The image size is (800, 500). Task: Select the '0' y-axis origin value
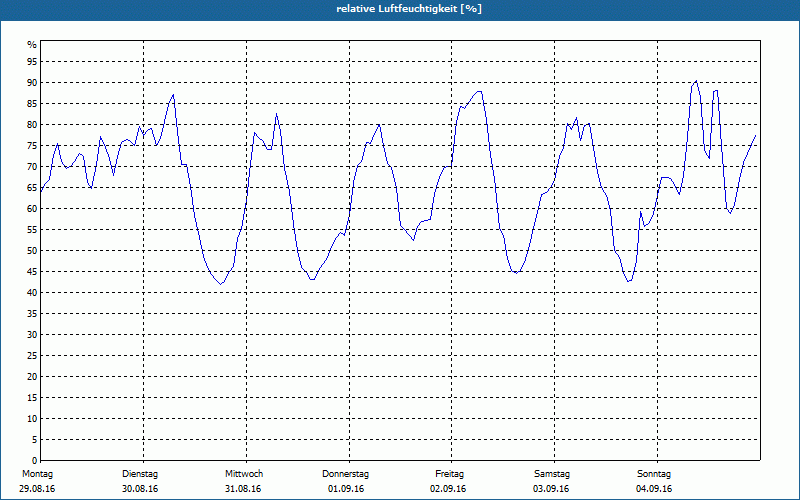(x=35, y=461)
